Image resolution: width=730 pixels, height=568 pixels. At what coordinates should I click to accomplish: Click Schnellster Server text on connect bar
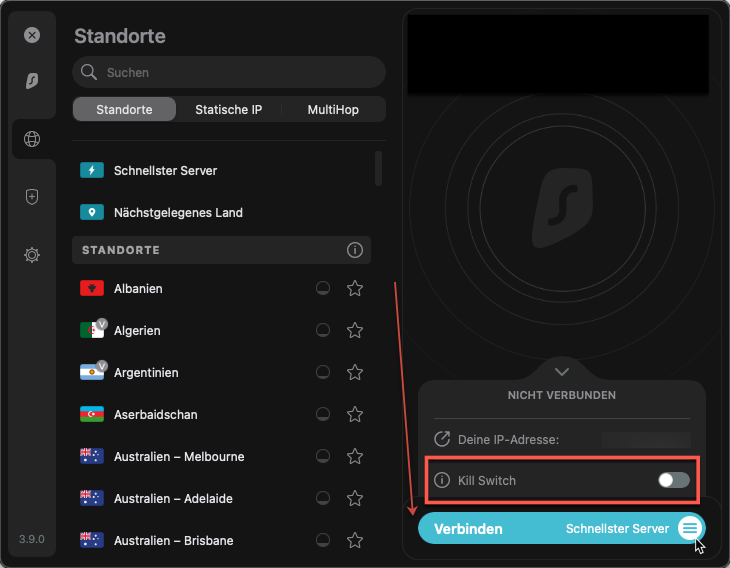coord(617,528)
